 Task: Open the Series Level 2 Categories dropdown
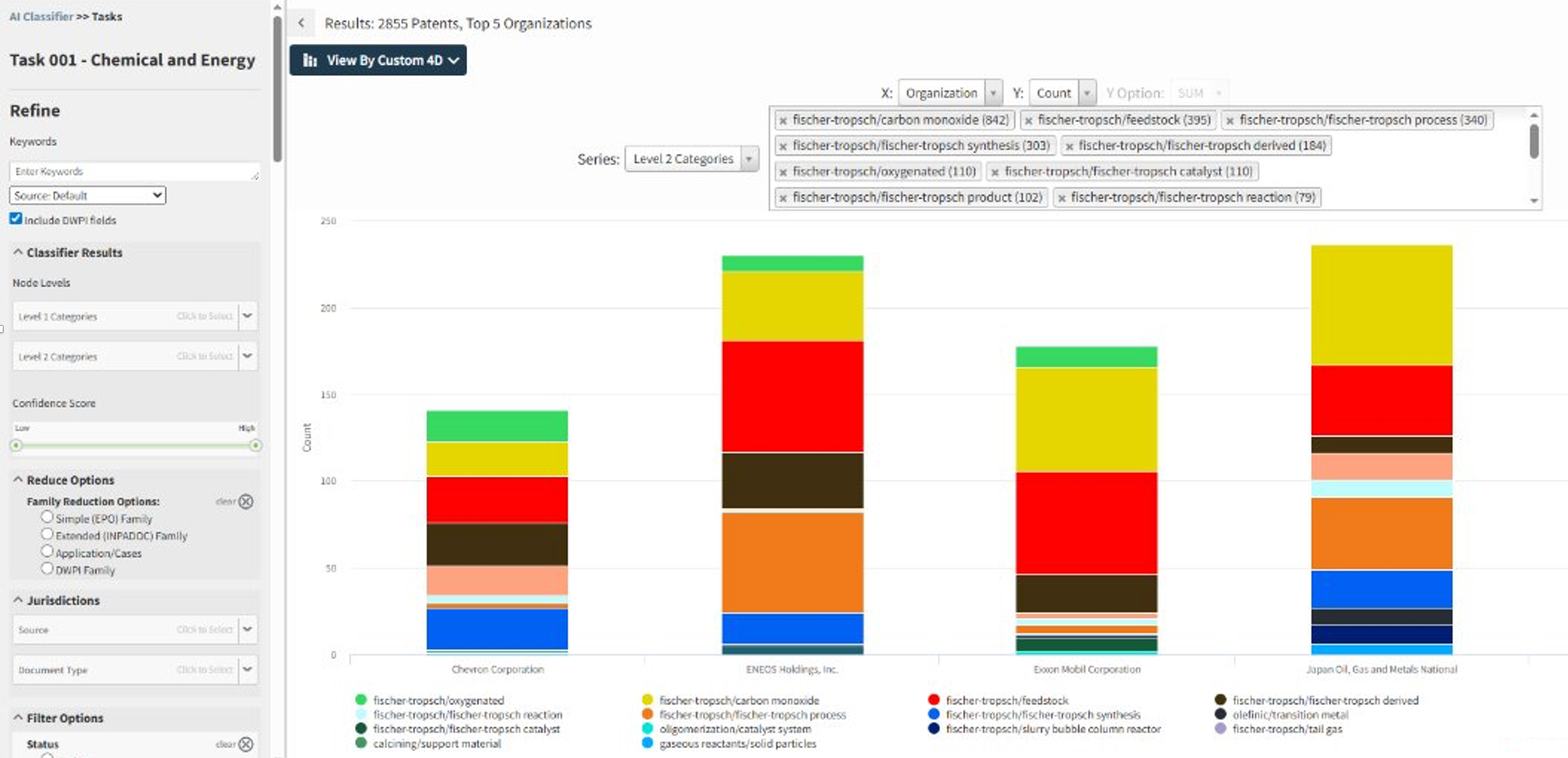691,159
